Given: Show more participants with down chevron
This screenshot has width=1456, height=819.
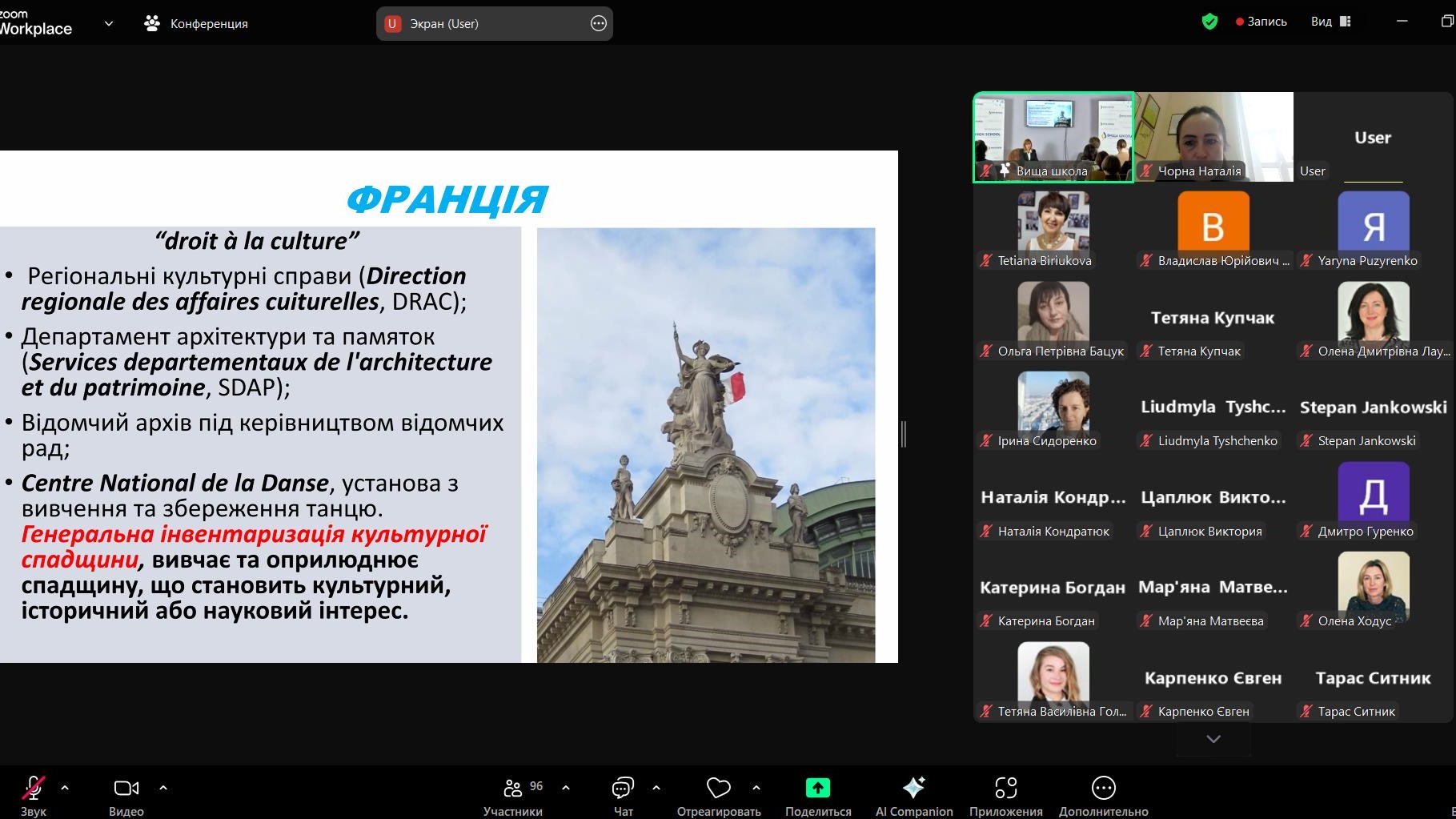Looking at the screenshot, I should tap(1213, 739).
